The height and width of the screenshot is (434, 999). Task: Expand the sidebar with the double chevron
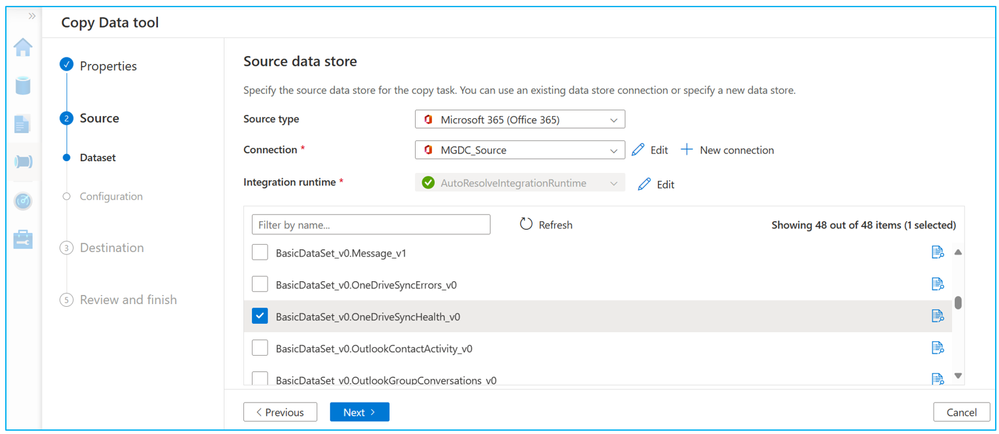click(x=31, y=16)
